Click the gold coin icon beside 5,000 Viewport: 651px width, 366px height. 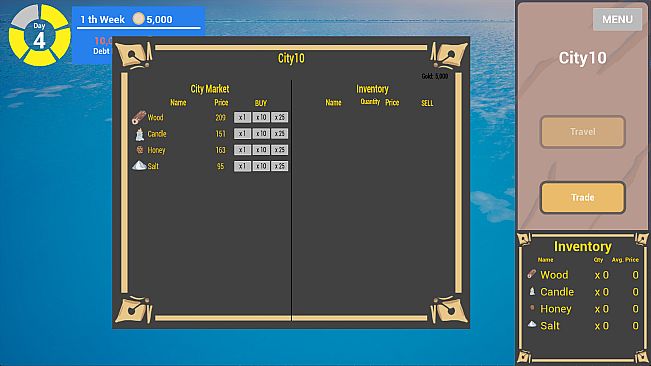click(x=138, y=19)
